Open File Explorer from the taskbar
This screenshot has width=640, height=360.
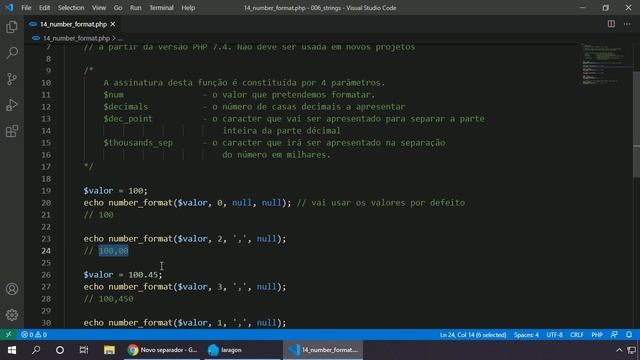pyautogui.click(x=109, y=350)
